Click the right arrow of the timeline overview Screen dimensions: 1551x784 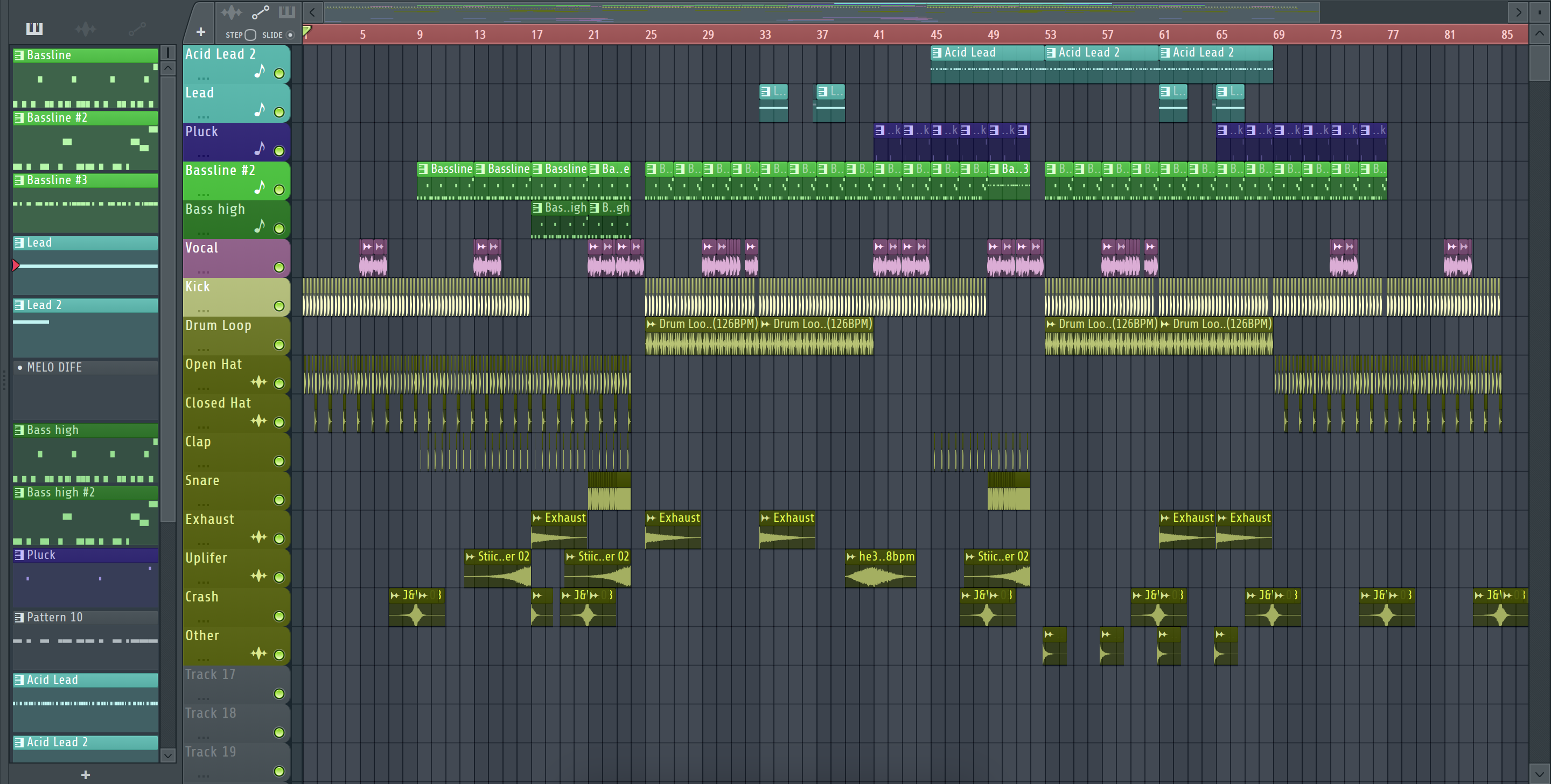tap(1518, 12)
